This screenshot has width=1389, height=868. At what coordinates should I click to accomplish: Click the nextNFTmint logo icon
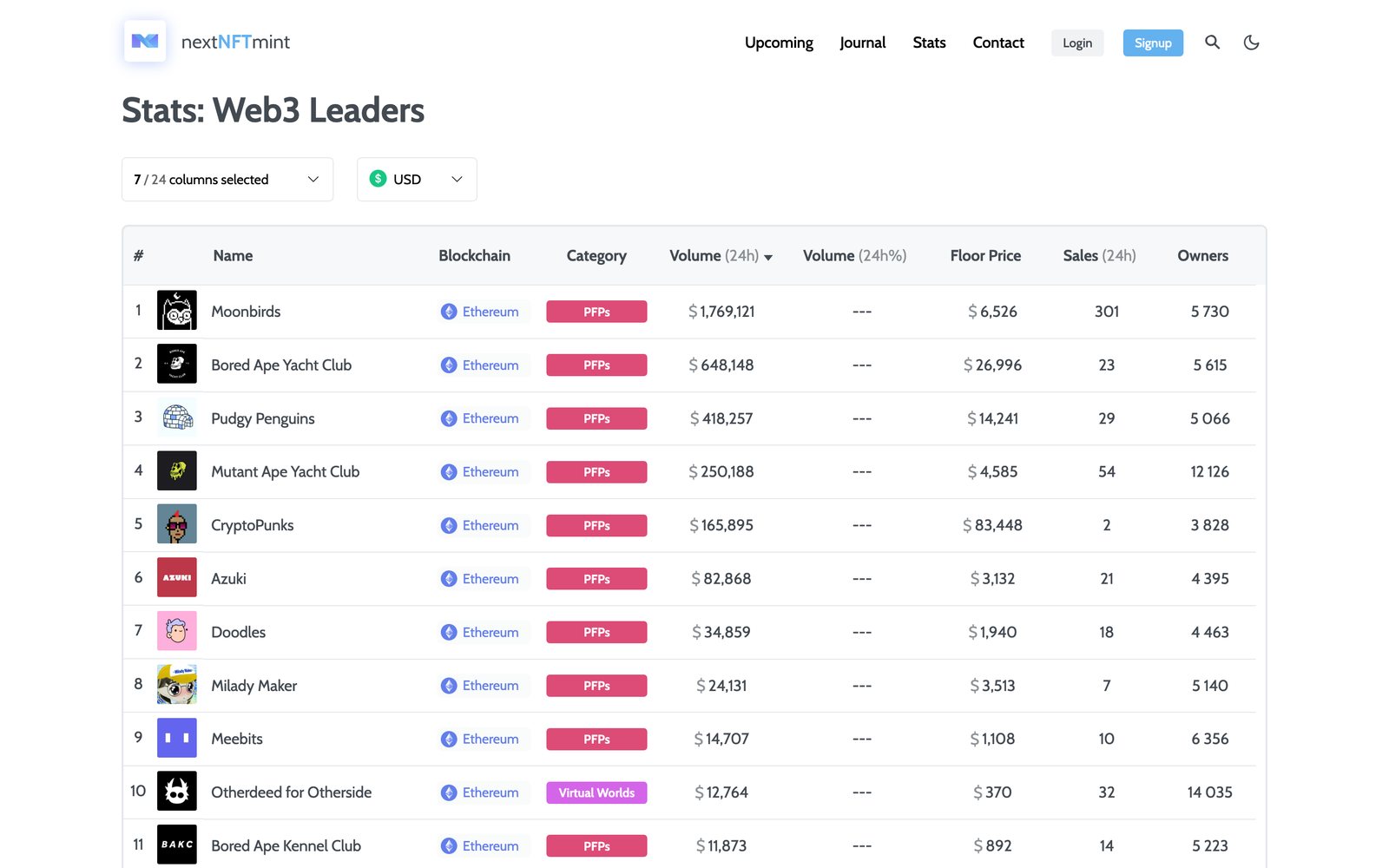pos(145,41)
